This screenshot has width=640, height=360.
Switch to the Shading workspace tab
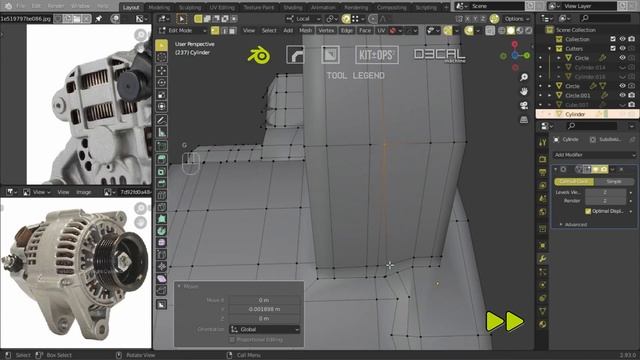[x=293, y=7]
